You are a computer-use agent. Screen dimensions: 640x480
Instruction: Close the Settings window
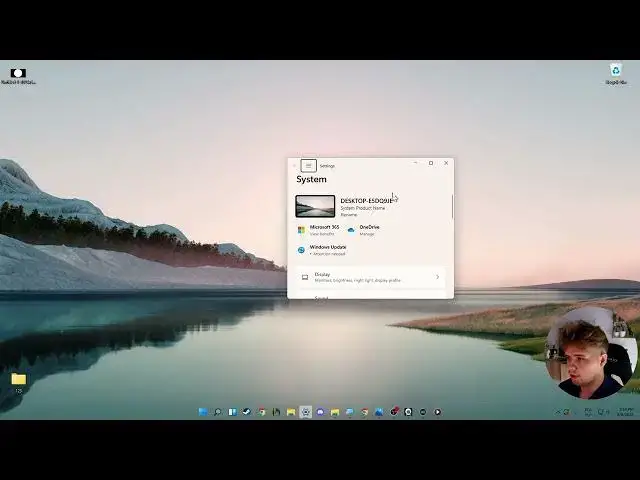(x=446, y=163)
